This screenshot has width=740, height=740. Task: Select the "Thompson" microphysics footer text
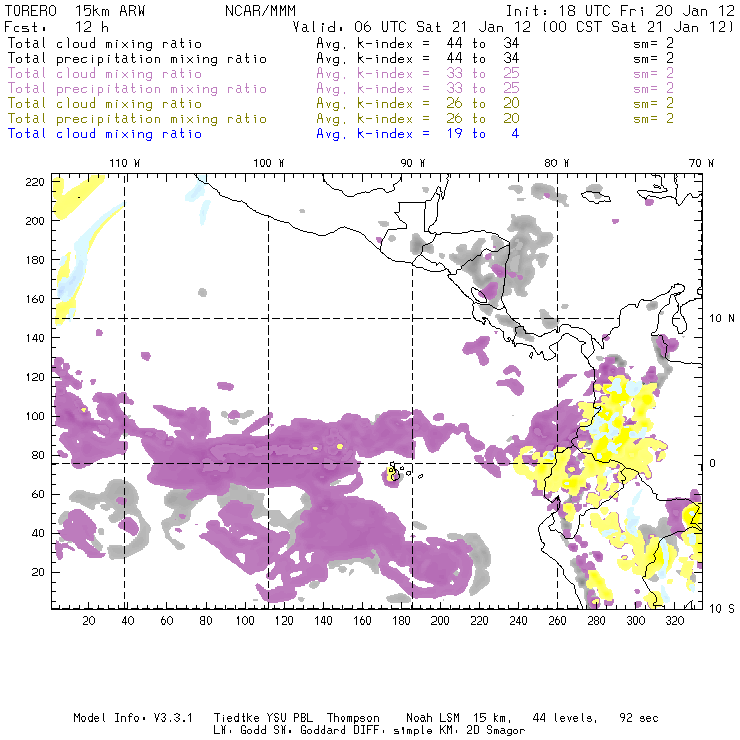[353, 718]
